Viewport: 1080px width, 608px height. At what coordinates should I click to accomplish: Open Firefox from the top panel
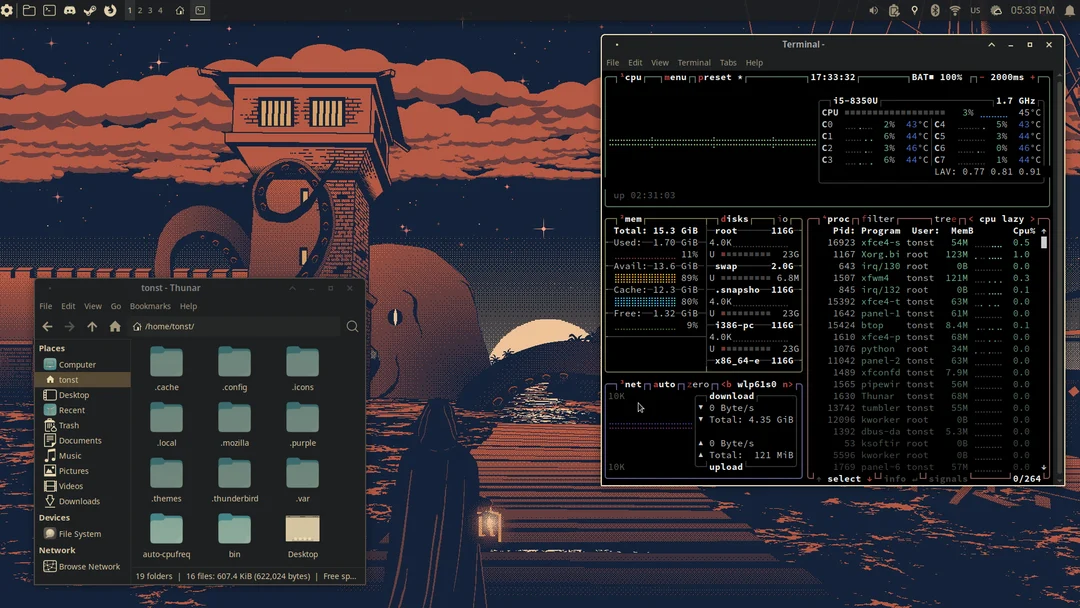(x=109, y=11)
